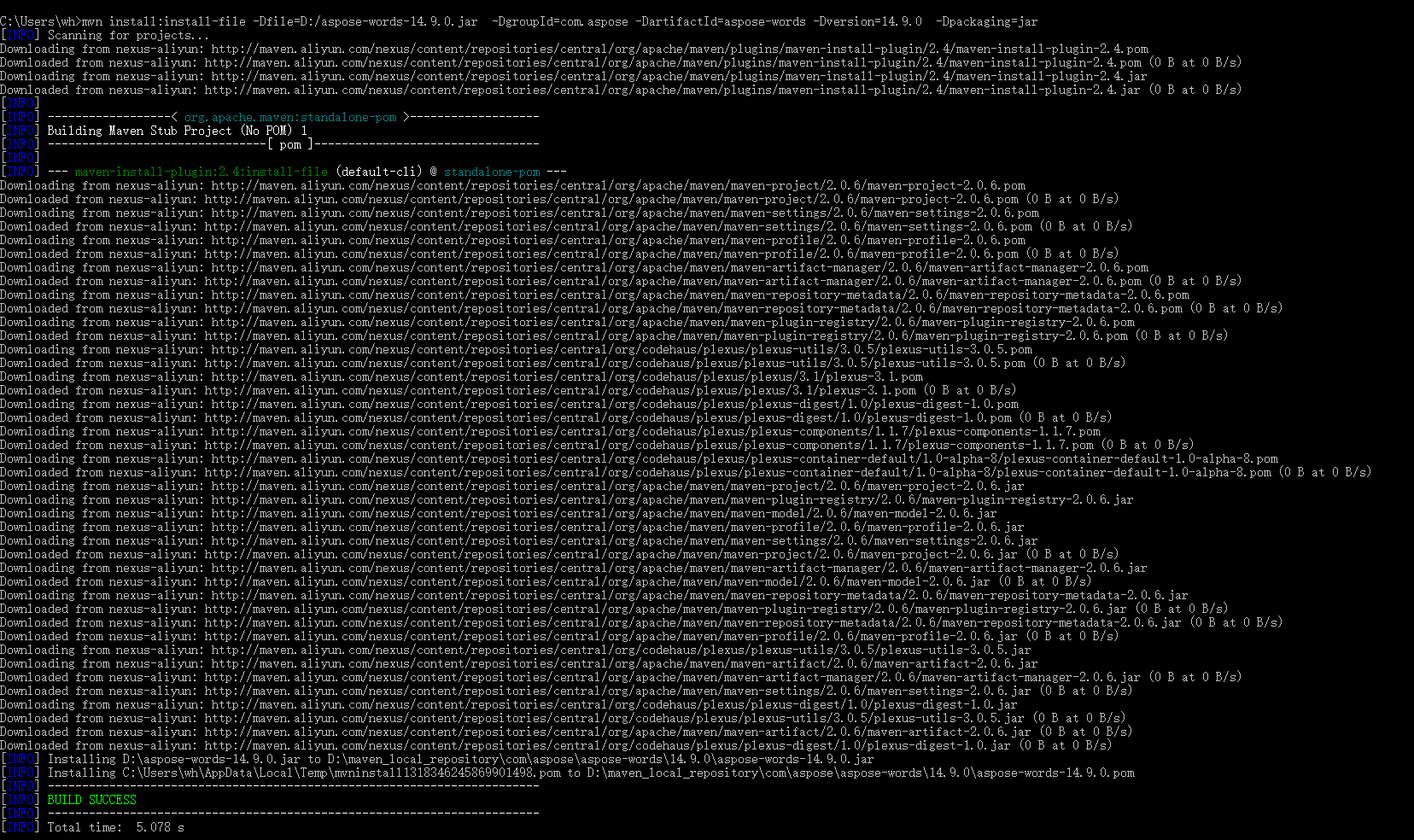Click the Downloaded line for maven-settings-2.0.6.jar

(x=566, y=691)
